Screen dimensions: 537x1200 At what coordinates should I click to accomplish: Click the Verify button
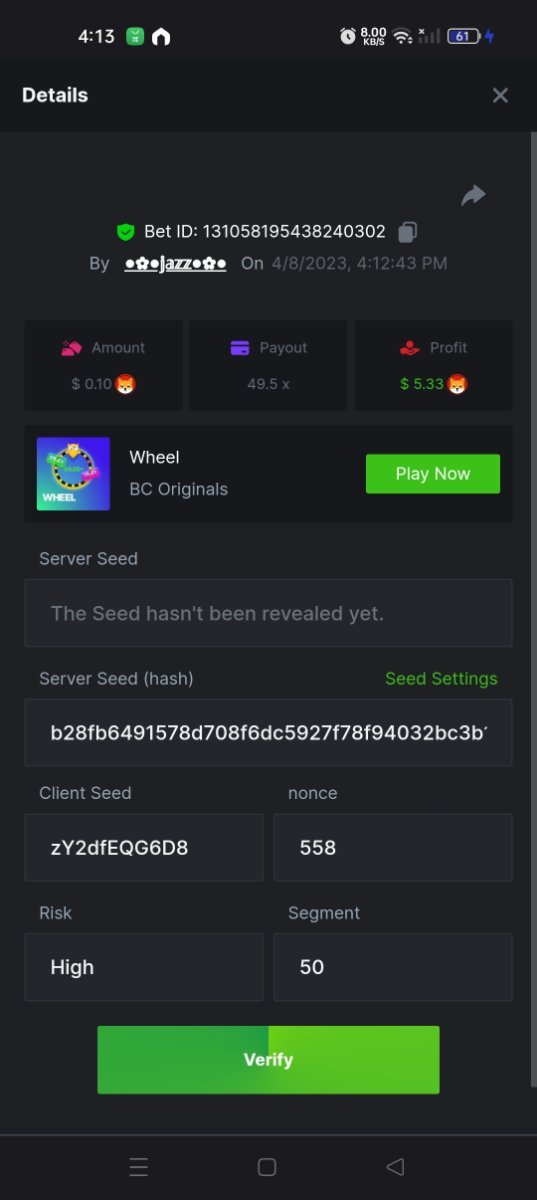tap(268, 1060)
